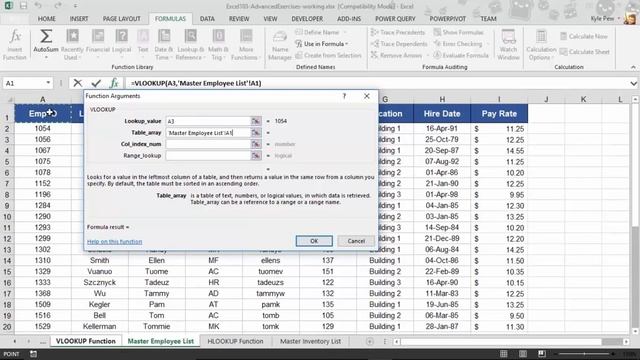Viewport: 640px width, 360px height.
Task: Click the AutoSum sigma icon
Action: coord(46,36)
